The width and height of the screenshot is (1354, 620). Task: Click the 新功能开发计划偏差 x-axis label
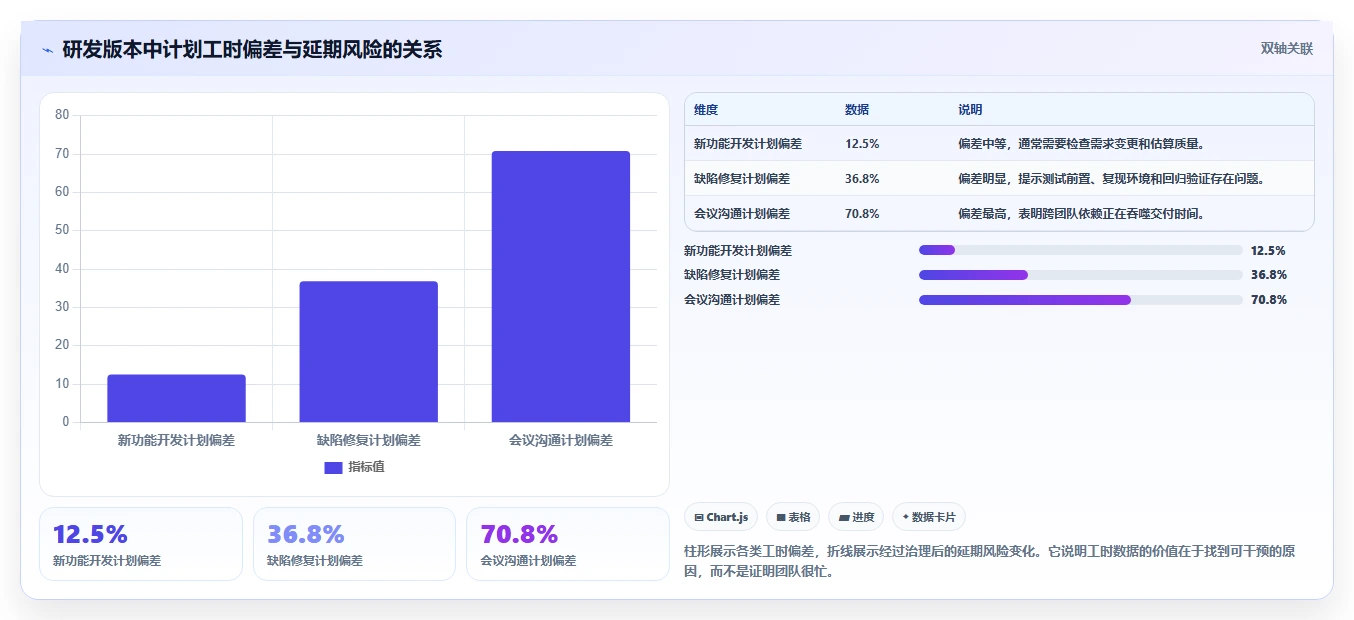coord(176,440)
